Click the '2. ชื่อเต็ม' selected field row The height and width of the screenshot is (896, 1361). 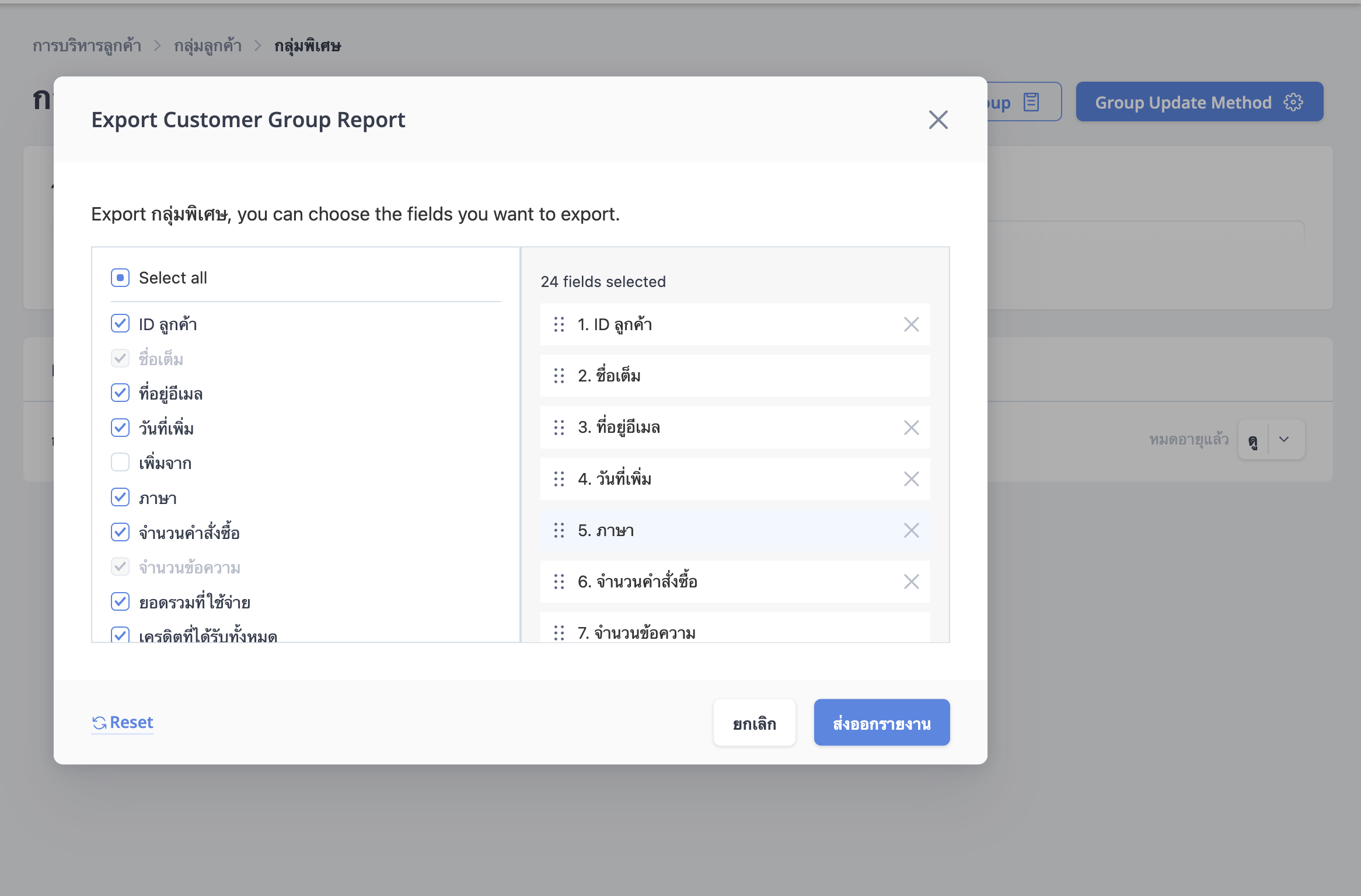(735, 376)
